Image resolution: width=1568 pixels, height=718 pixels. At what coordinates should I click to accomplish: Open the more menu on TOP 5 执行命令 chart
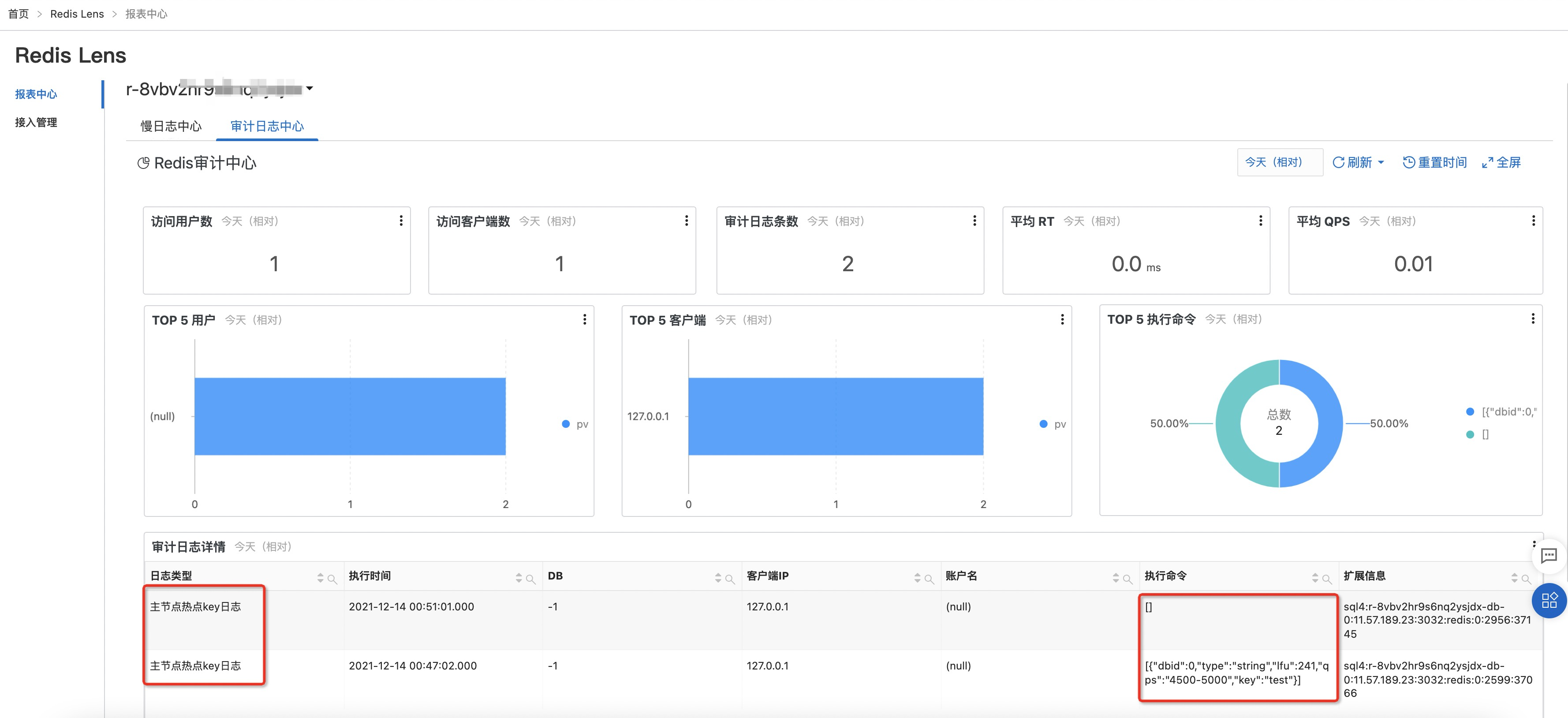point(1532,318)
